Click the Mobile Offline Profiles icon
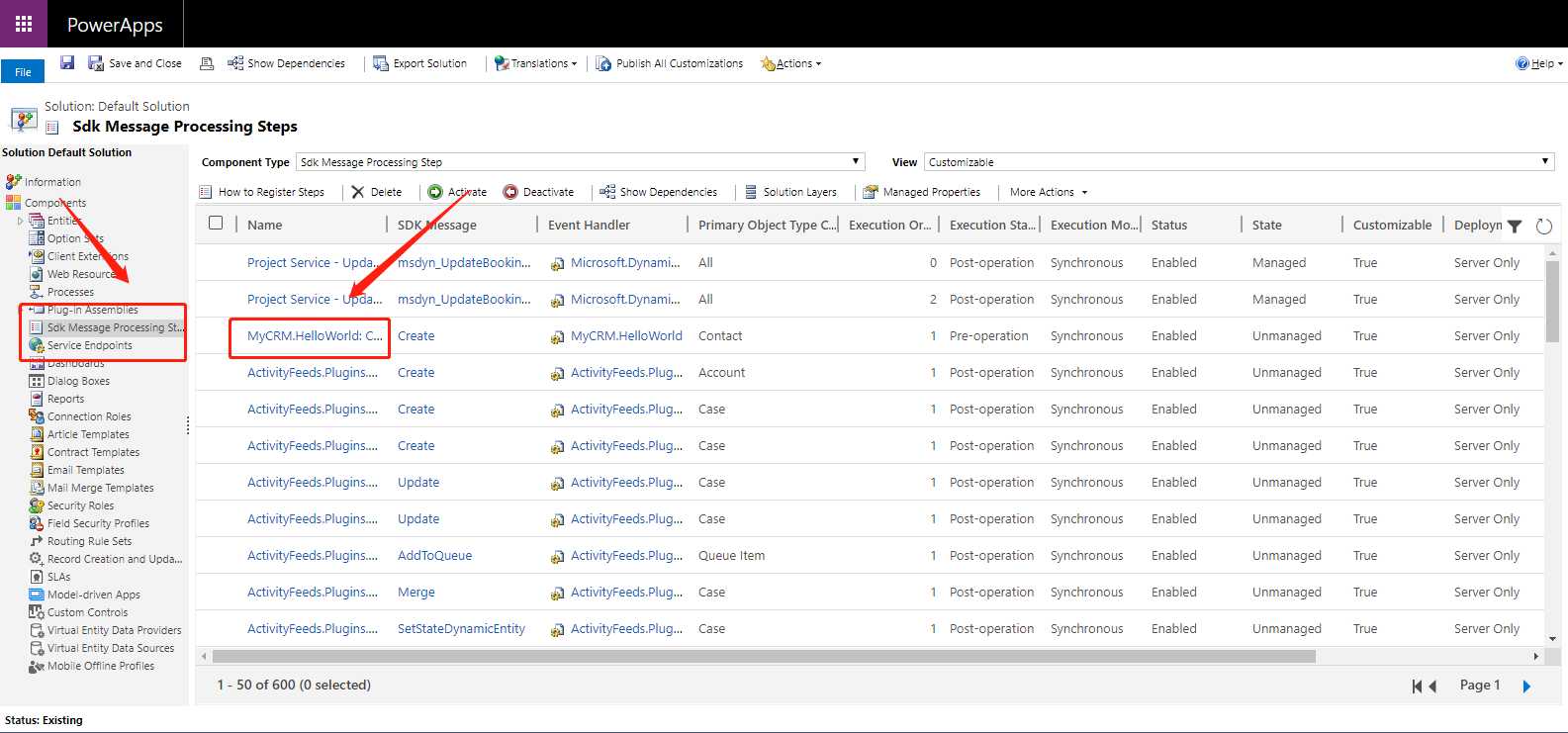Image resolution: width=1568 pixels, height=733 pixels. [x=37, y=666]
